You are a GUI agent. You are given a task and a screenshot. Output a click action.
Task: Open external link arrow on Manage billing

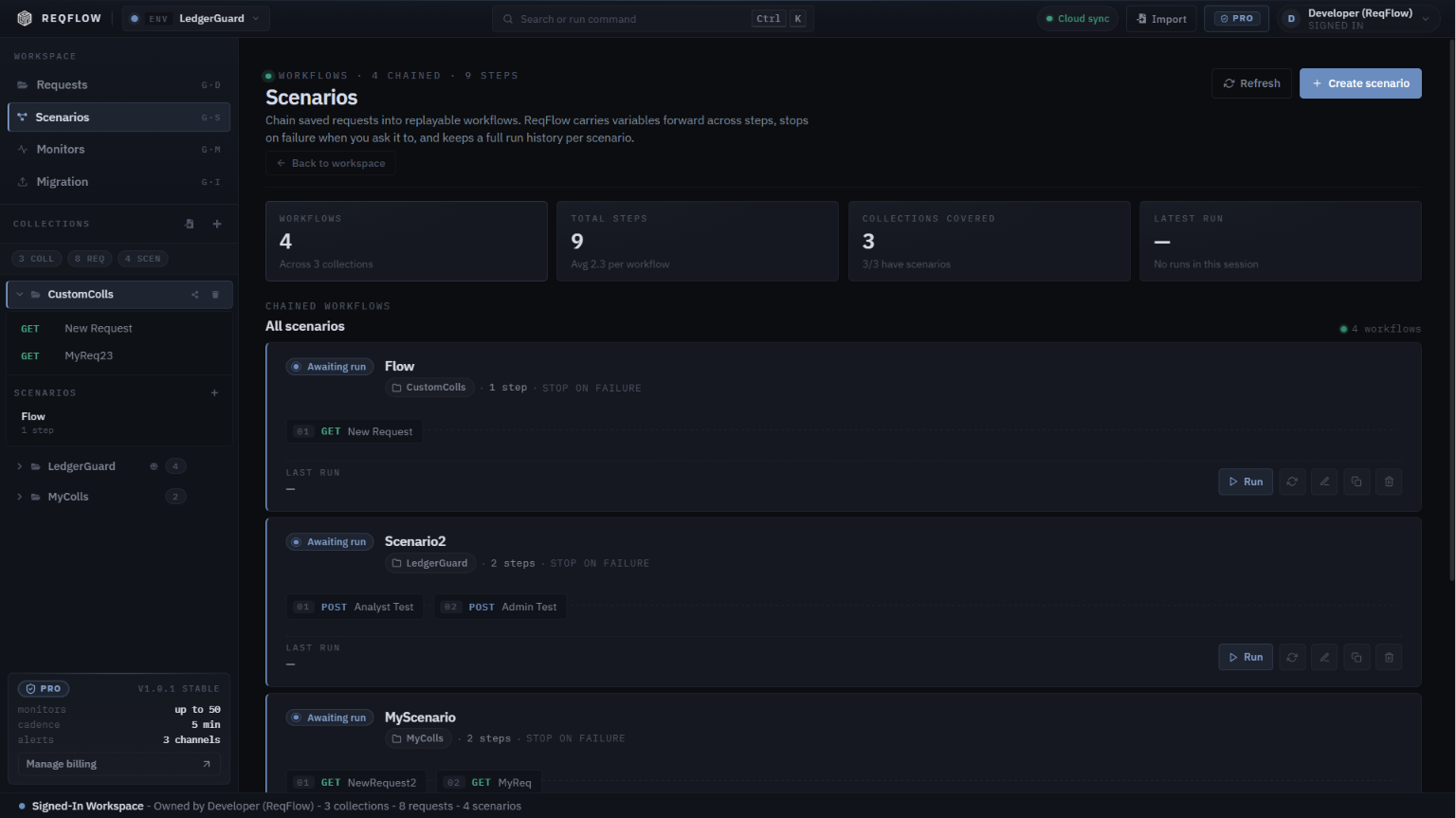207,764
